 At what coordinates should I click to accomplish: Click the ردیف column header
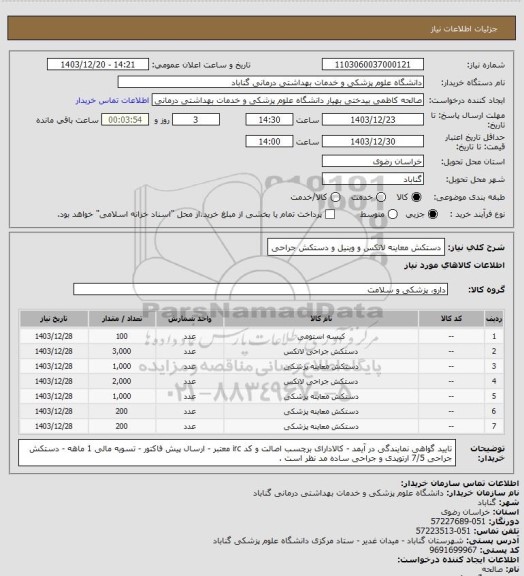494,318
